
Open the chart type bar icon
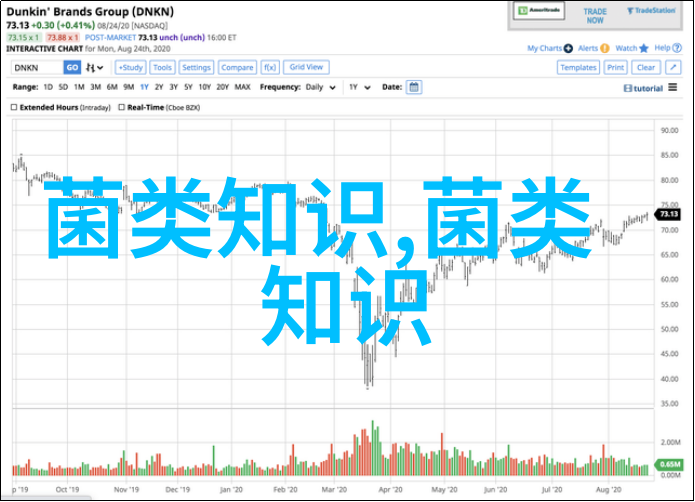[90, 67]
